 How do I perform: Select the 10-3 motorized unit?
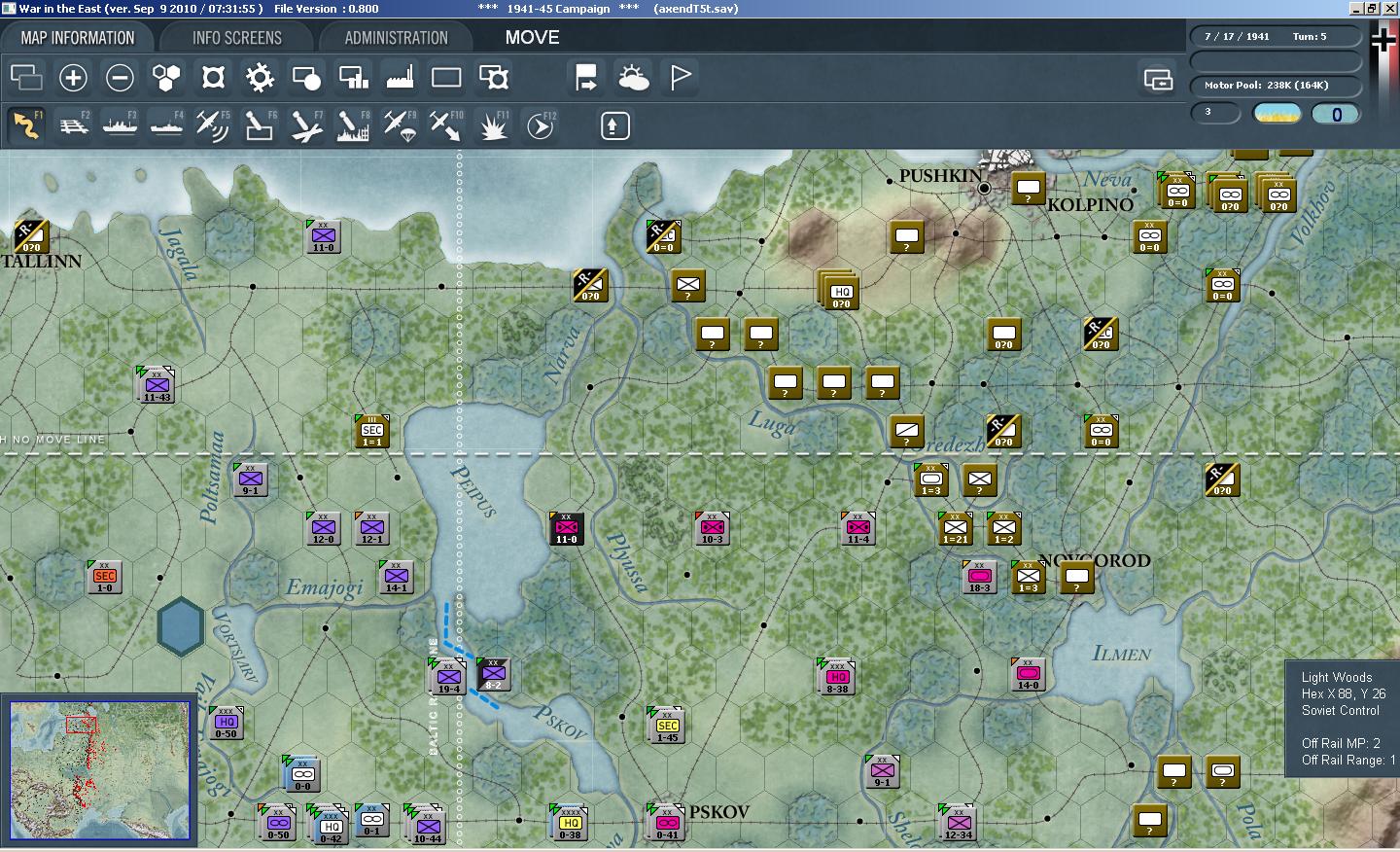pos(713,528)
